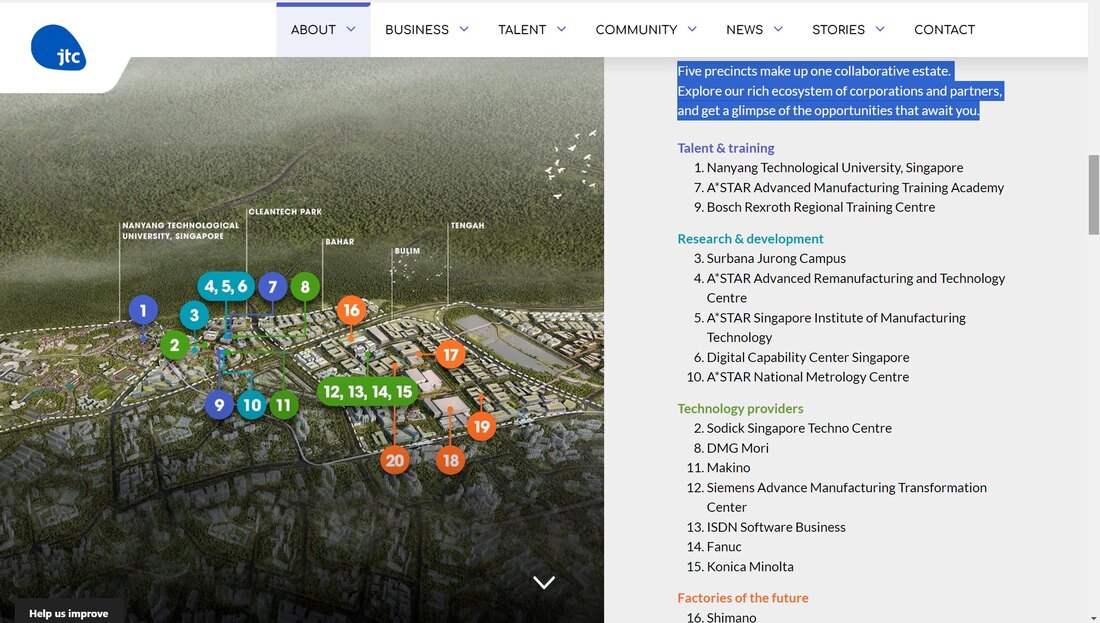1100x623 pixels.
Task: Click the Help us improve button
Action: click(x=69, y=612)
